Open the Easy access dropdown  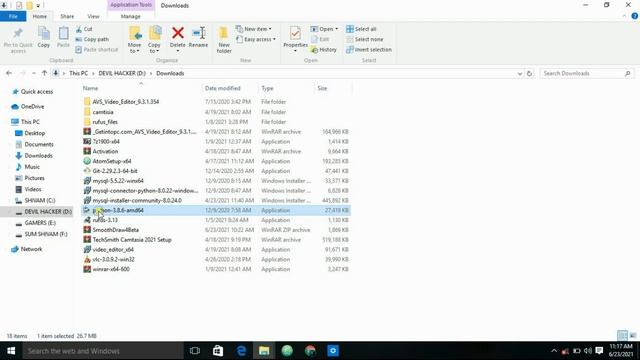click(256, 39)
